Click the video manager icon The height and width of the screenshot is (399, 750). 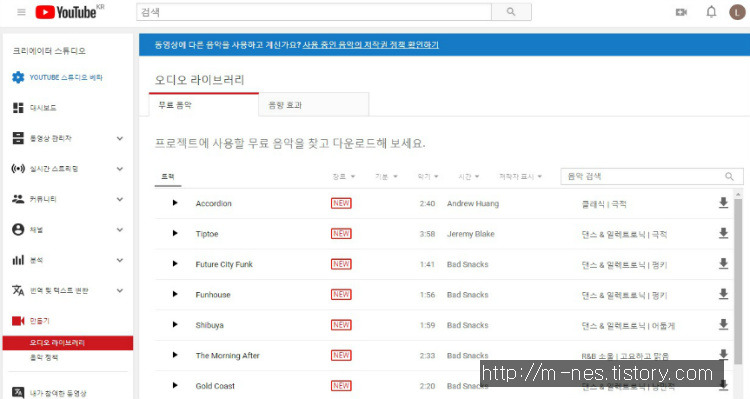tap(18, 138)
